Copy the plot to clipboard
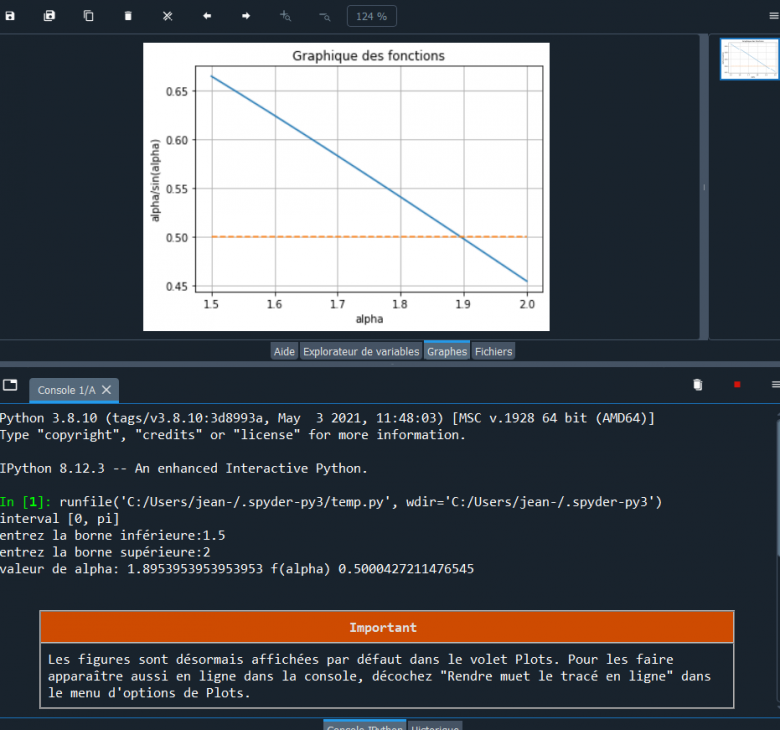 coord(88,16)
